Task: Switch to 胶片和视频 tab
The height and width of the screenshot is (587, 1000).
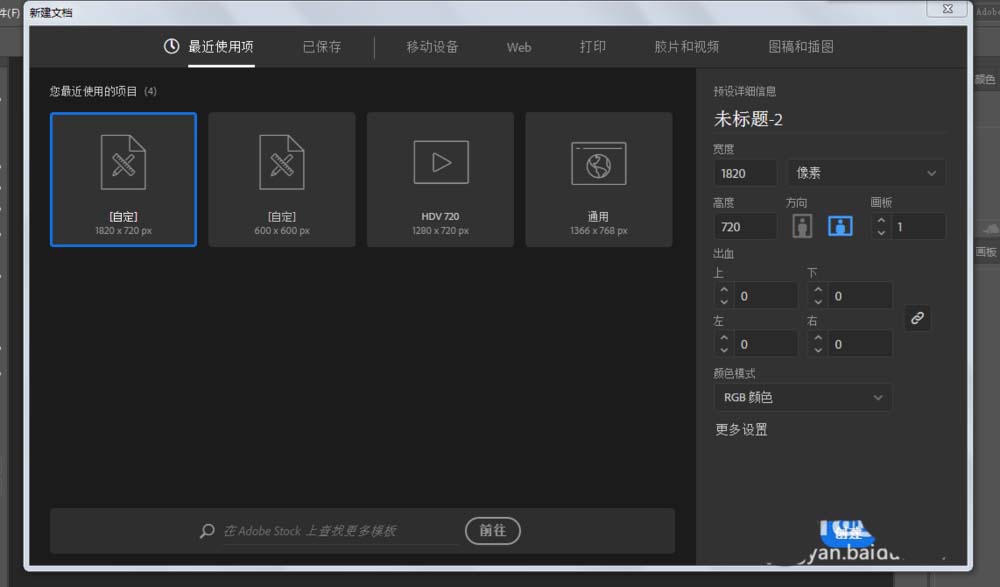Action: (x=686, y=47)
